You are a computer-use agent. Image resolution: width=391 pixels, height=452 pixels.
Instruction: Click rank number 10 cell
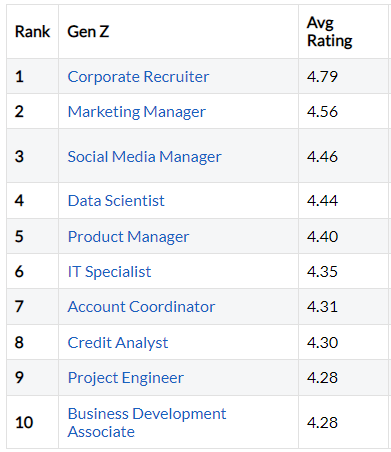point(32,422)
